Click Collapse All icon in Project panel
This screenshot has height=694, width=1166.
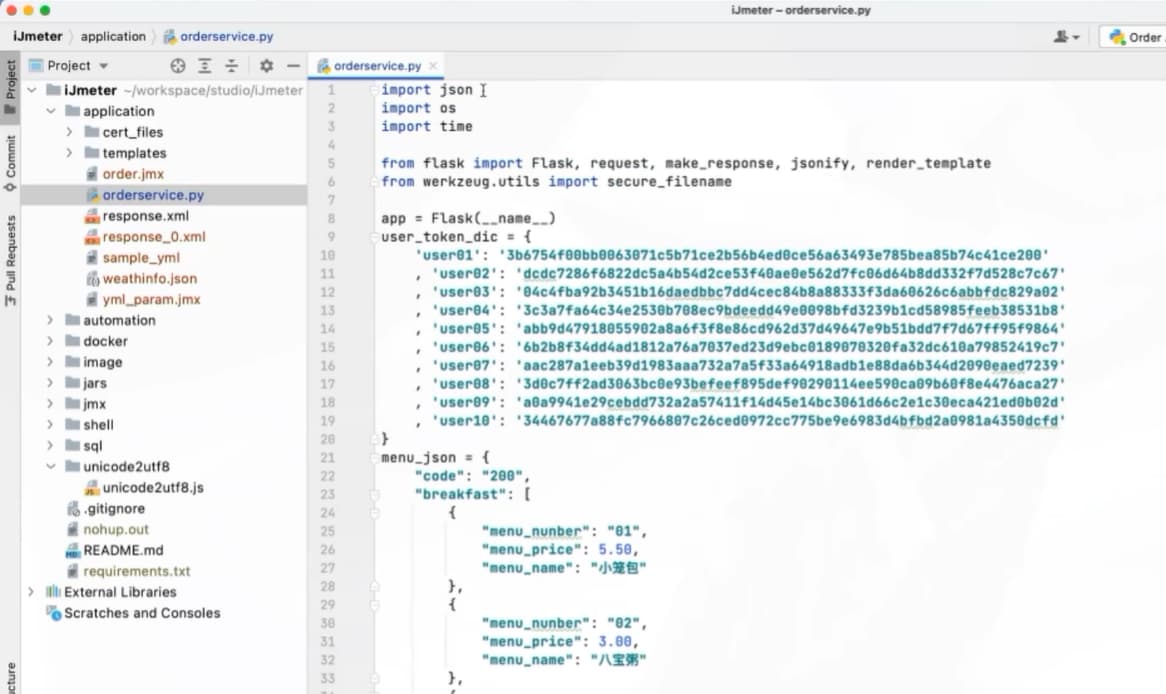[x=231, y=65]
